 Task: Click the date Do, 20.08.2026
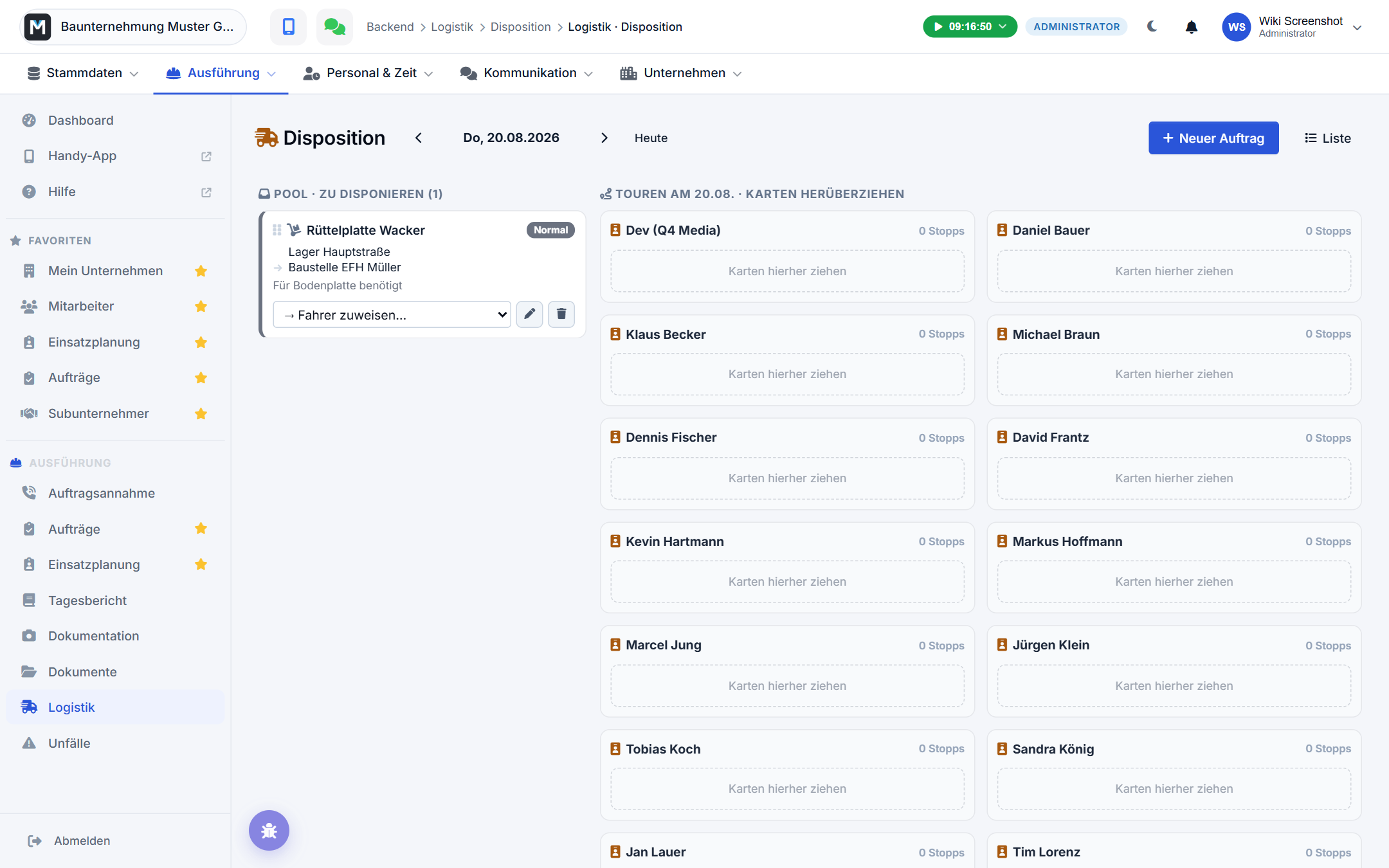(511, 138)
